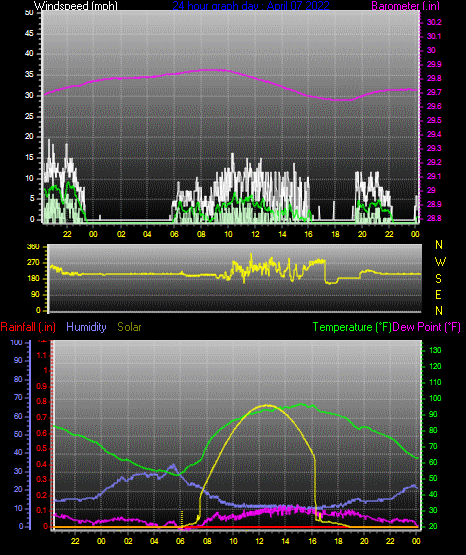The image size is (466, 555).
Task: Click the 30.1 barometer axis value
Action: (434, 36)
